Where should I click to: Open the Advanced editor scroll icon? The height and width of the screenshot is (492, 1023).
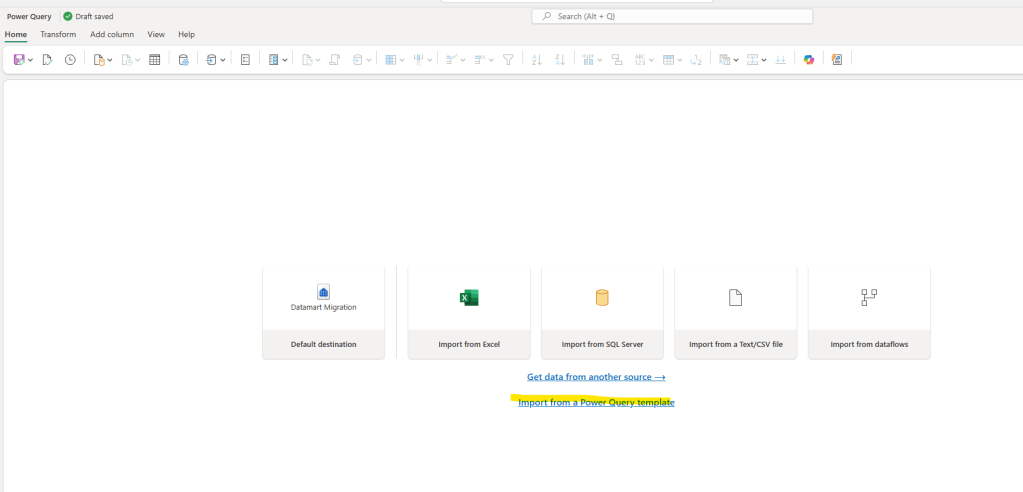(x=335, y=59)
